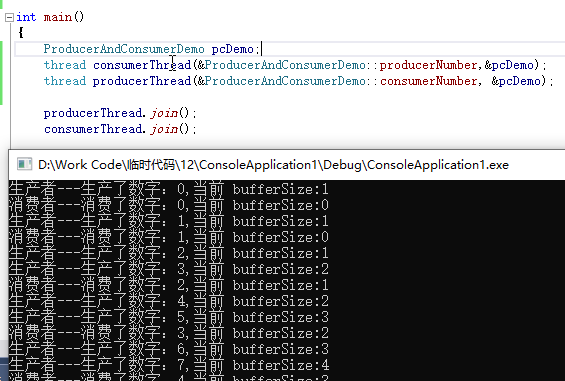This screenshot has width=565, height=381.
Task: Collapse the int main() code block
Action: click(9, 17)
